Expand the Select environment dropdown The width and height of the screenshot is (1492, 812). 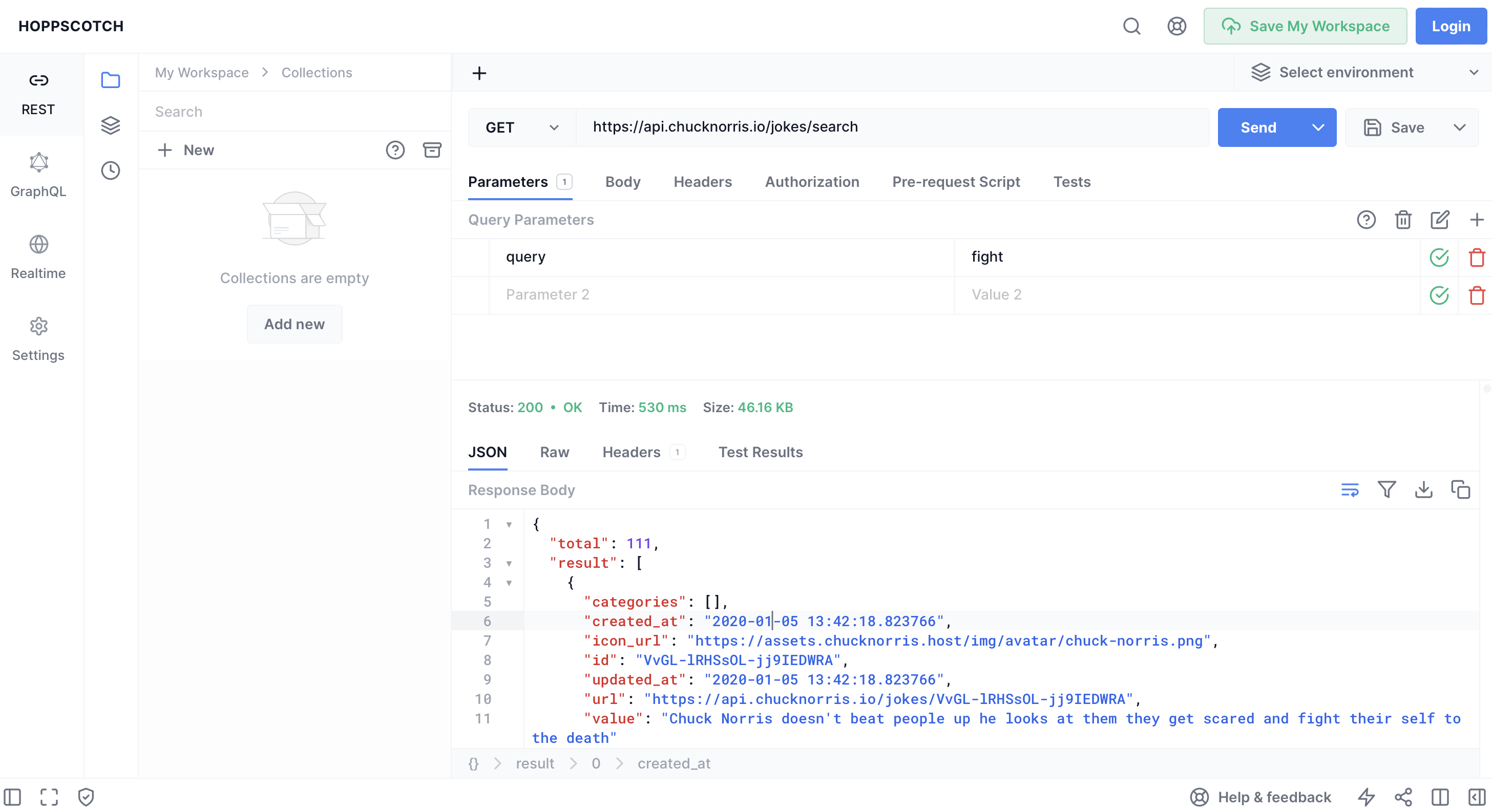1362,72
